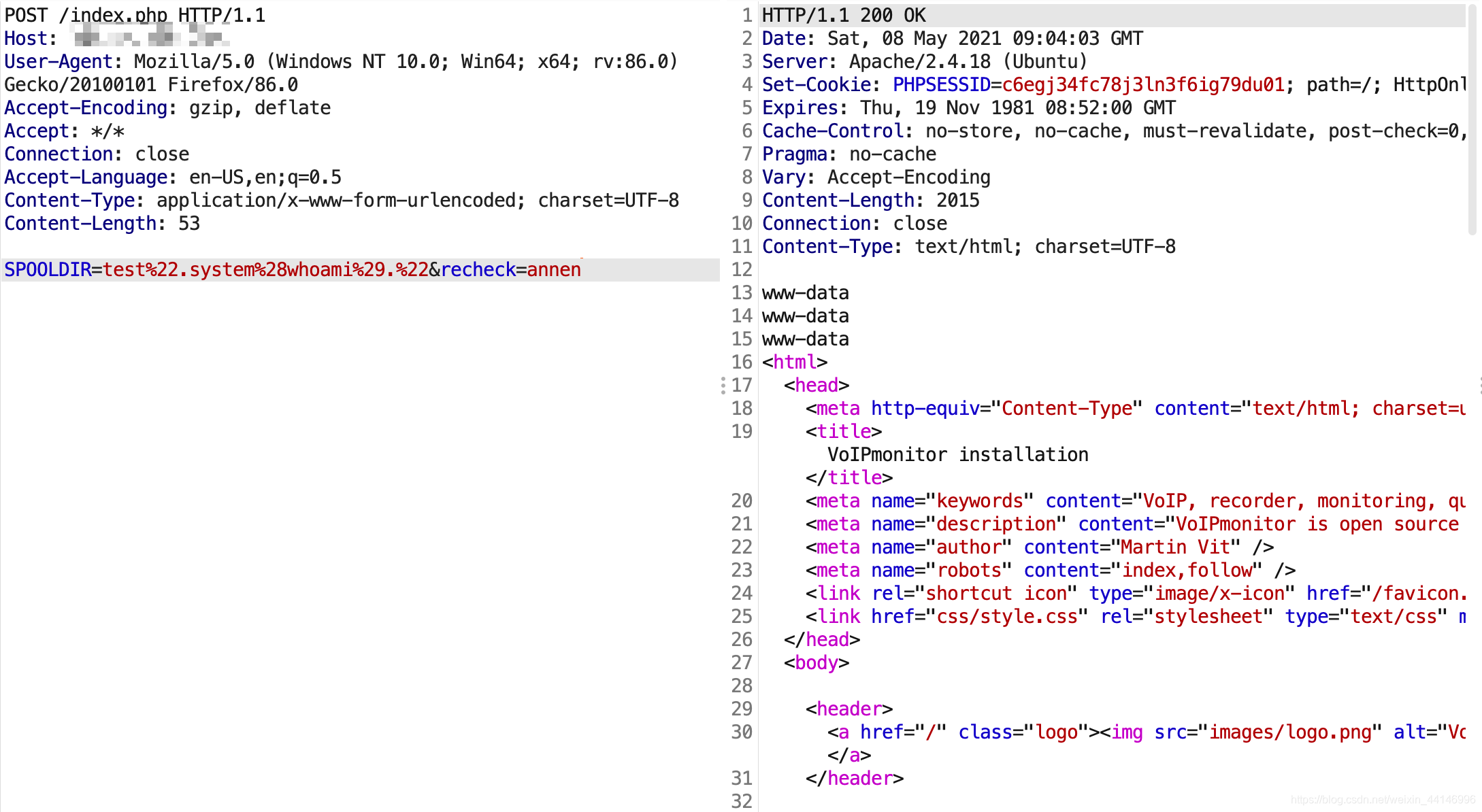Image resolution: width=1482 pixels, height=812 pixels.
Task: Click the meta robots index,follow line
Action: pyautogui.click(x=1051, y=570)
